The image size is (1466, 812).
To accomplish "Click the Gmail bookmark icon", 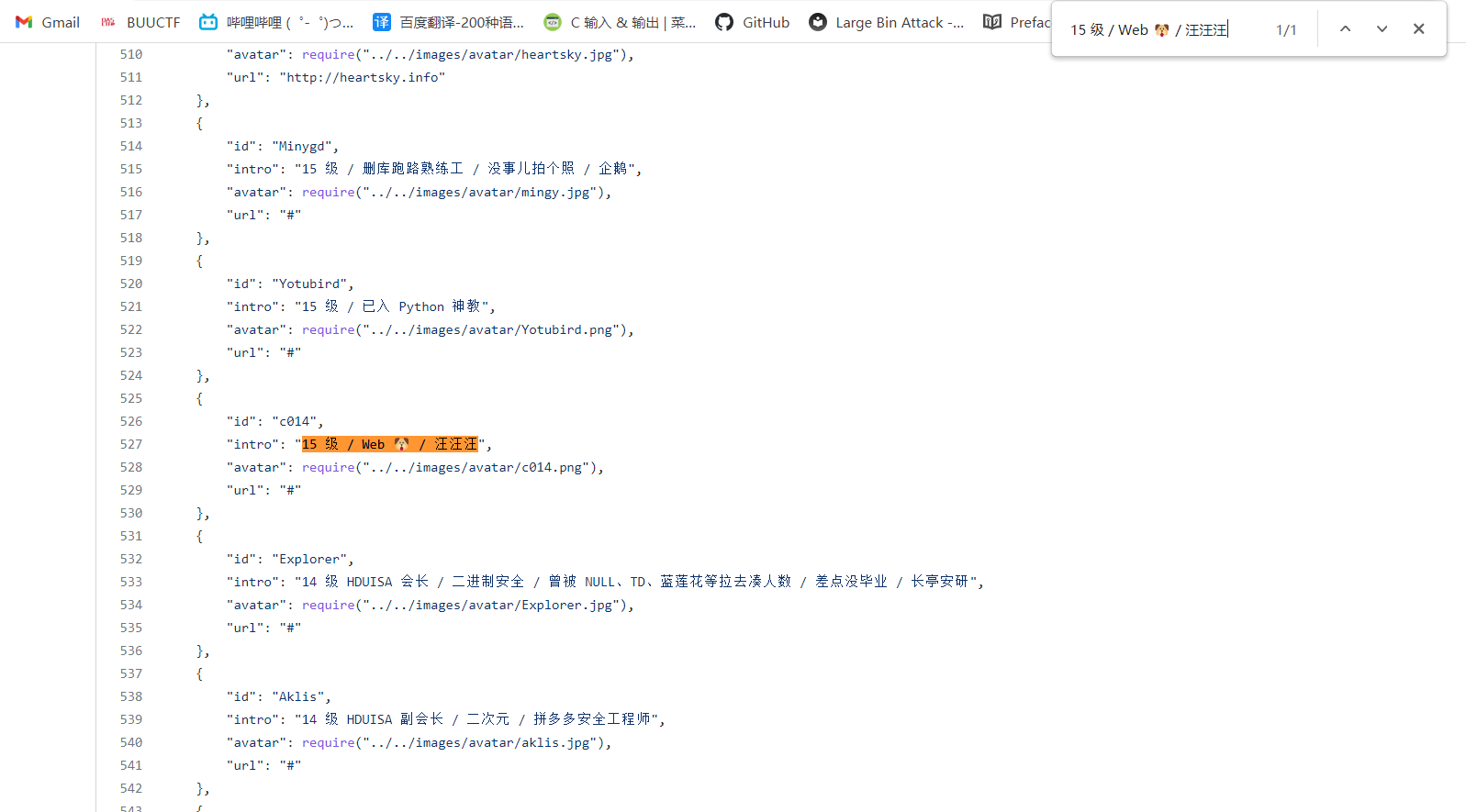I will click(24, 22).
